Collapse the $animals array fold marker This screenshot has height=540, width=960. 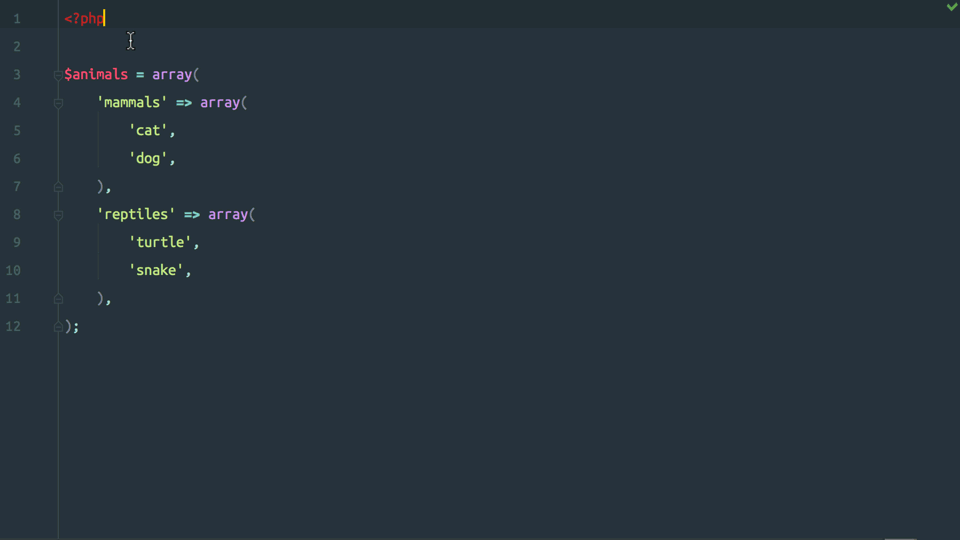click(58, 75)
